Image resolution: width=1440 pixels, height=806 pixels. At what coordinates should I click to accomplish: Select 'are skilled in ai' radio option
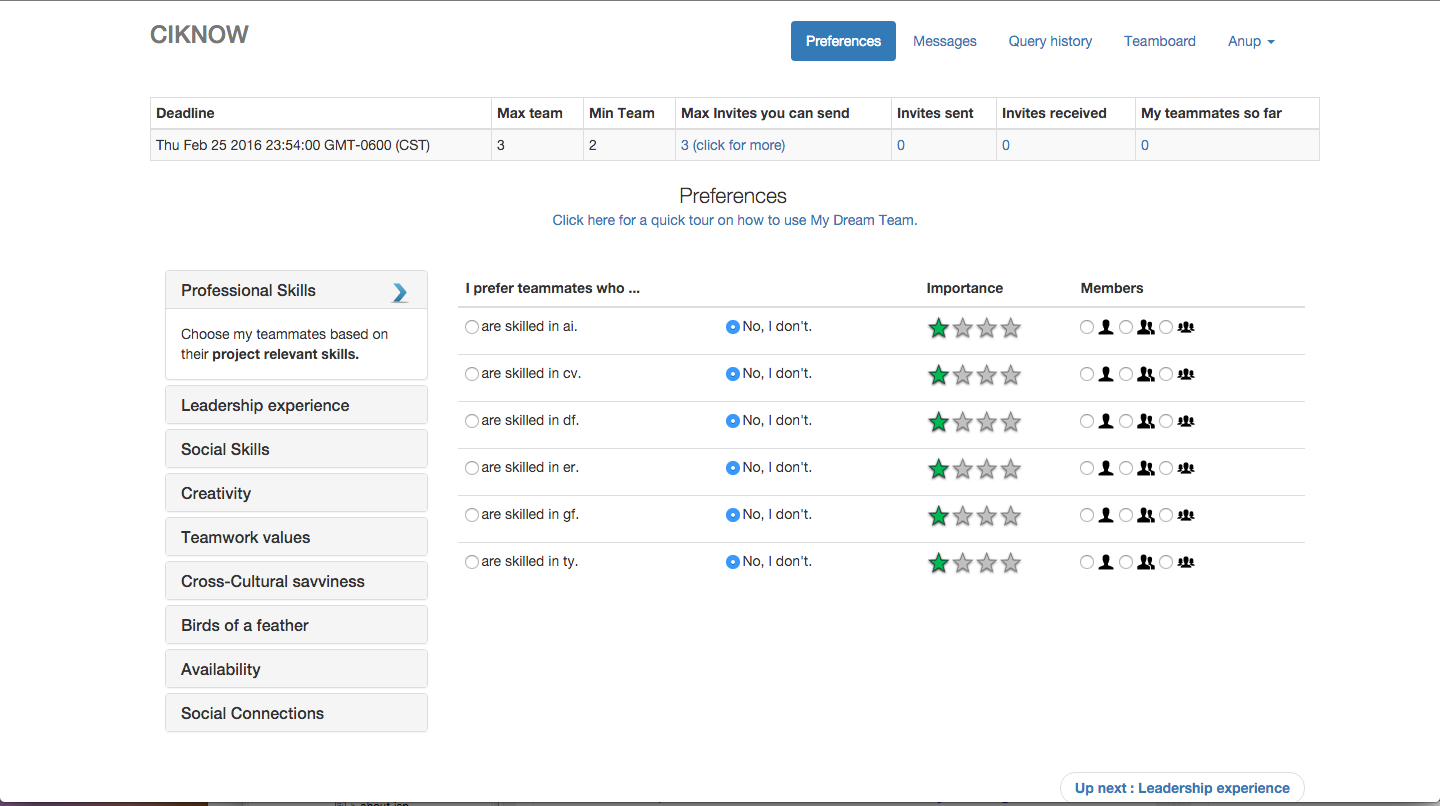(x=472, y=327)
